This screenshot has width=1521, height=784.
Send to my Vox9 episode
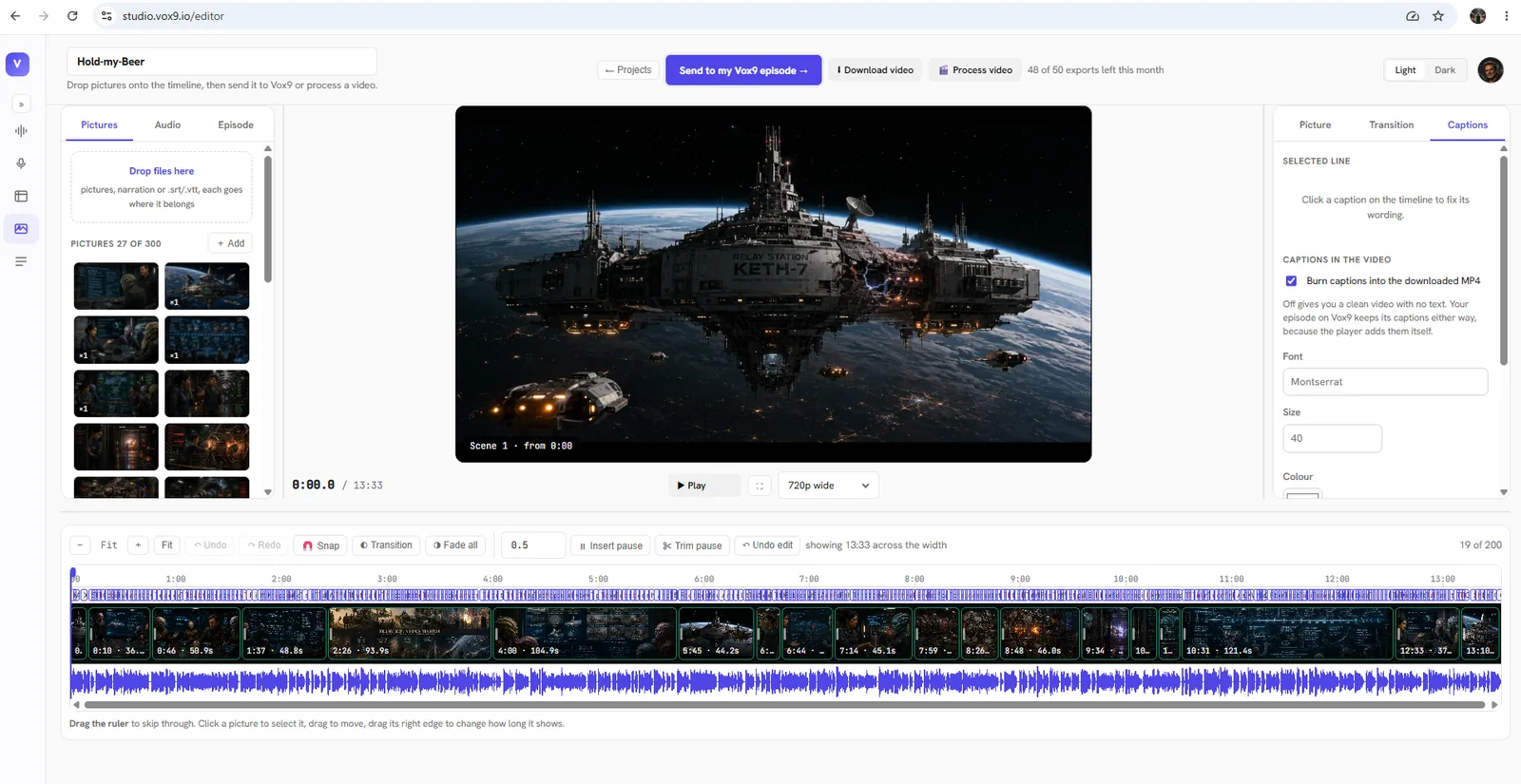[x=743, y=70]
